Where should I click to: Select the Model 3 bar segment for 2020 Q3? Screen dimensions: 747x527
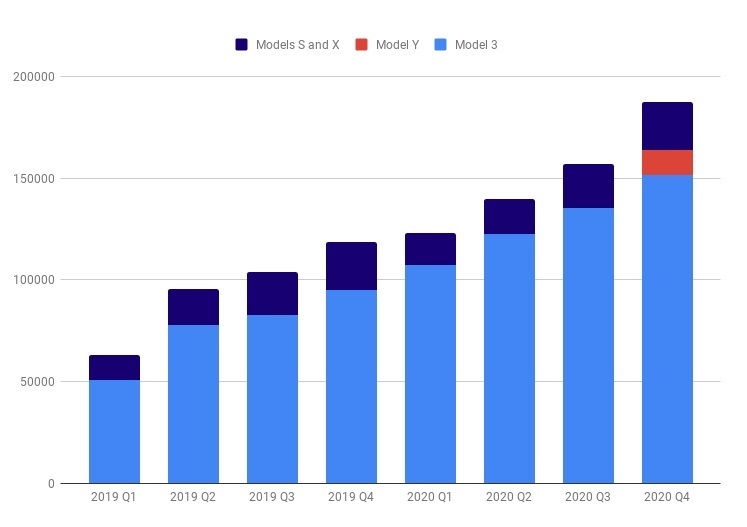coord(588,345)
